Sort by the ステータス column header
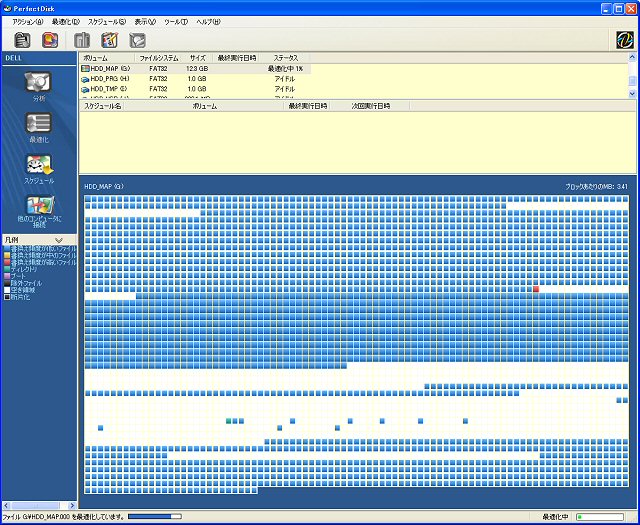The image size is (640, 525). [x=285, y=58]
